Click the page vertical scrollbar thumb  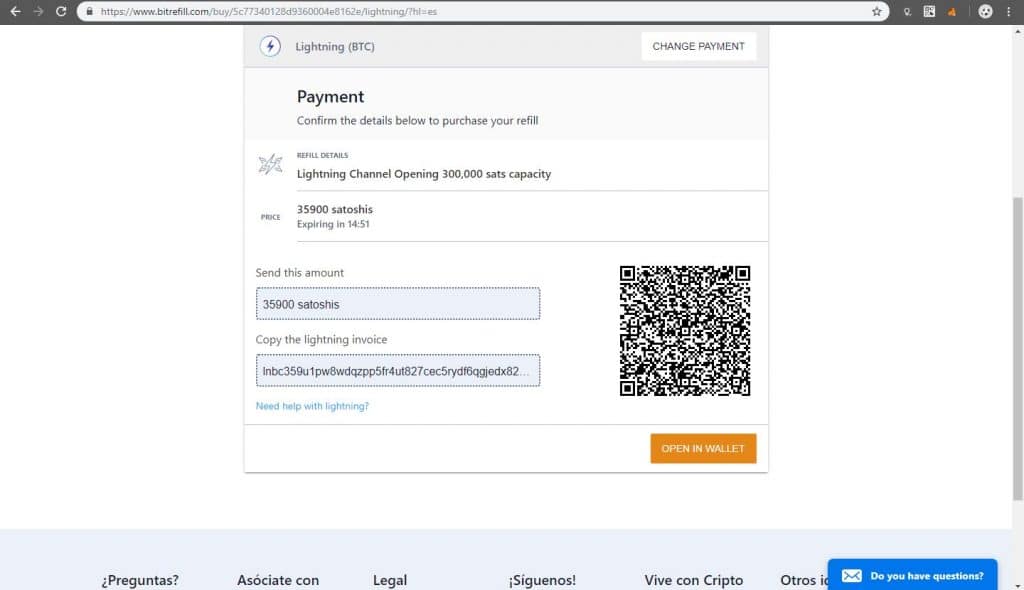[x=1017, y=348]
